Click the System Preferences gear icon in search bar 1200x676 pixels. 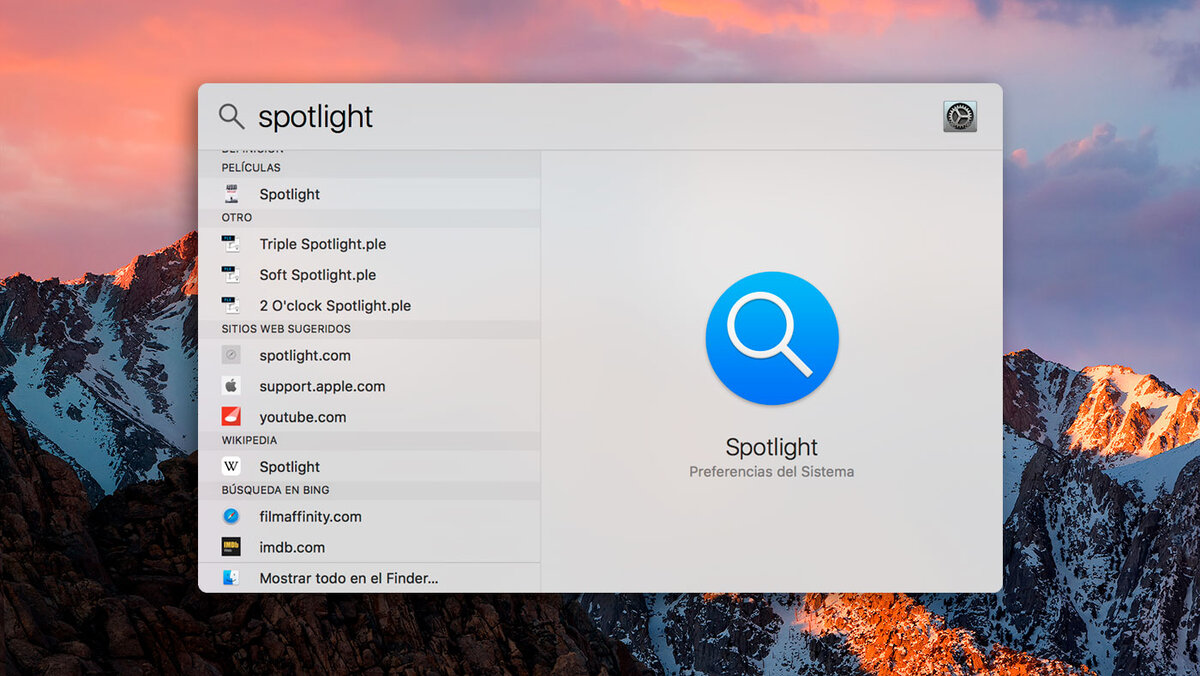click(x=960, y=117)
